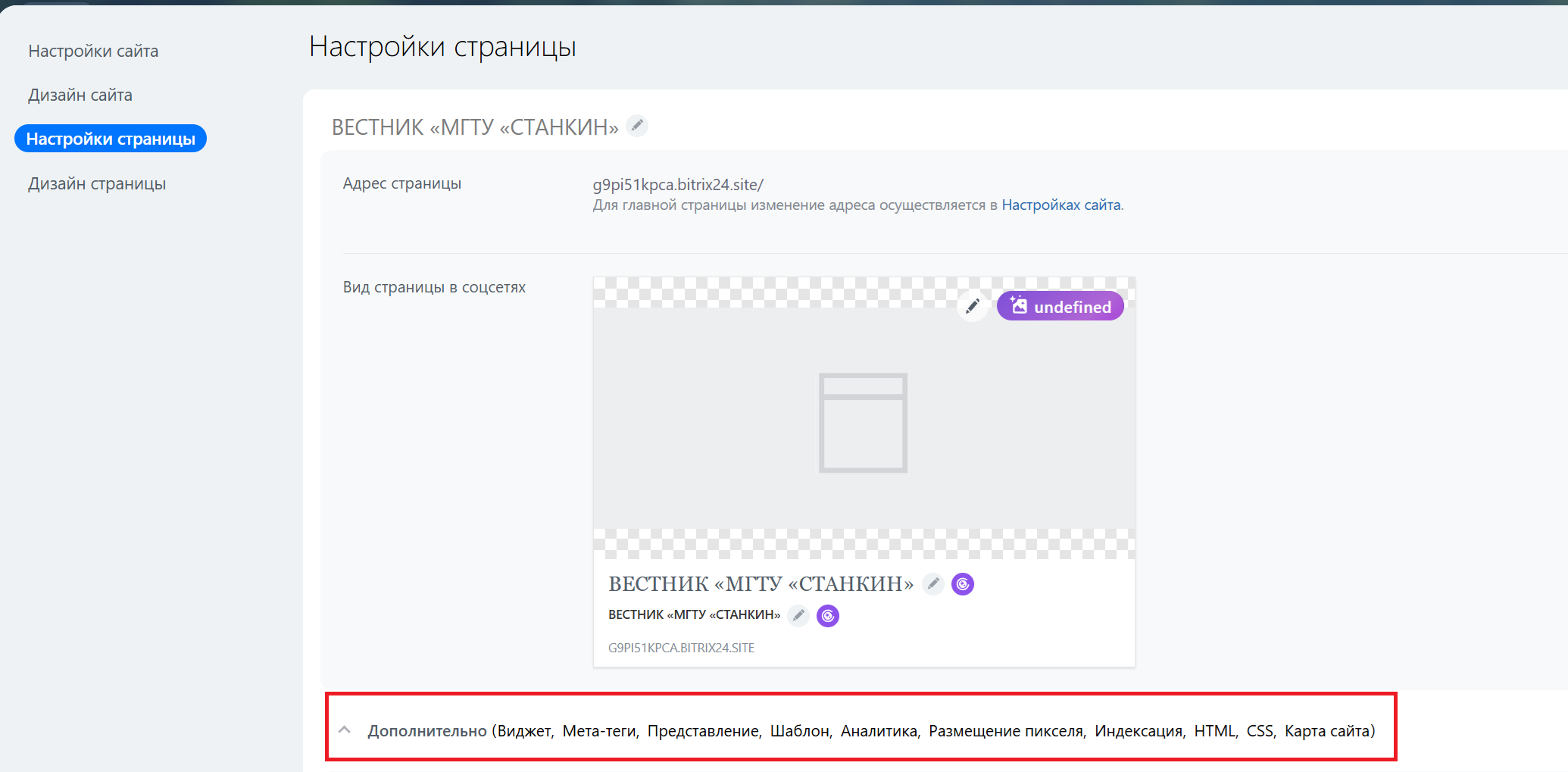Click the purple 'undefined' AI image button
Image resolution: width=1568 pixels, height=772 pixels.
click(1060, 306)
